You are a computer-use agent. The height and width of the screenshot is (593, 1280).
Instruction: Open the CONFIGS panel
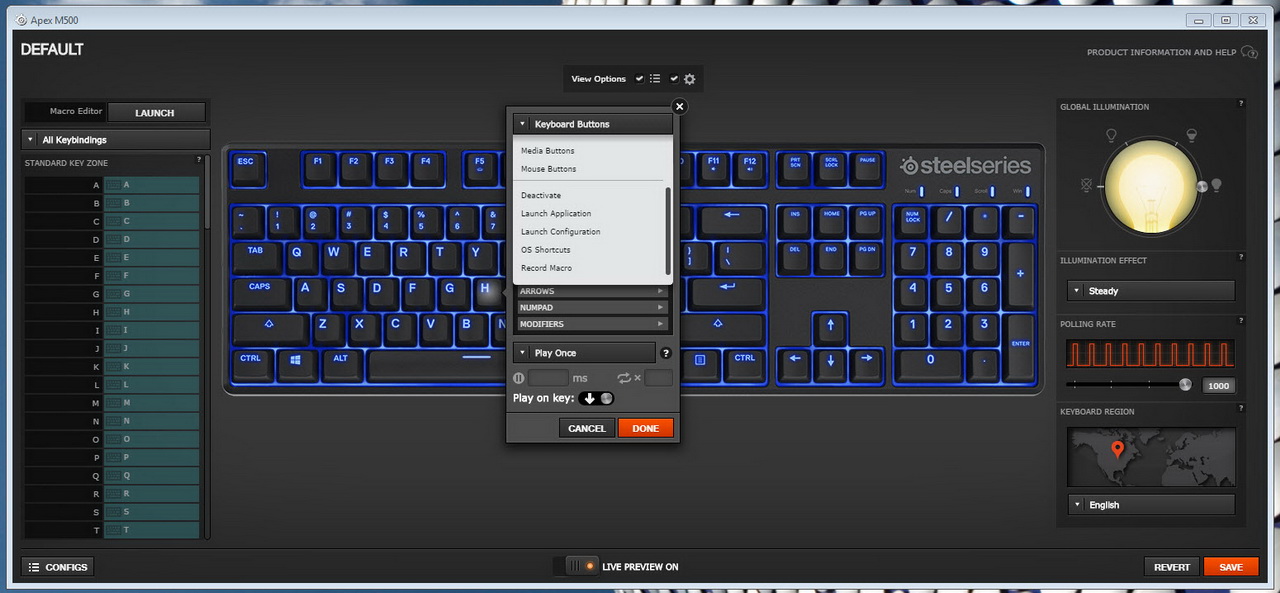coord(58,567)
